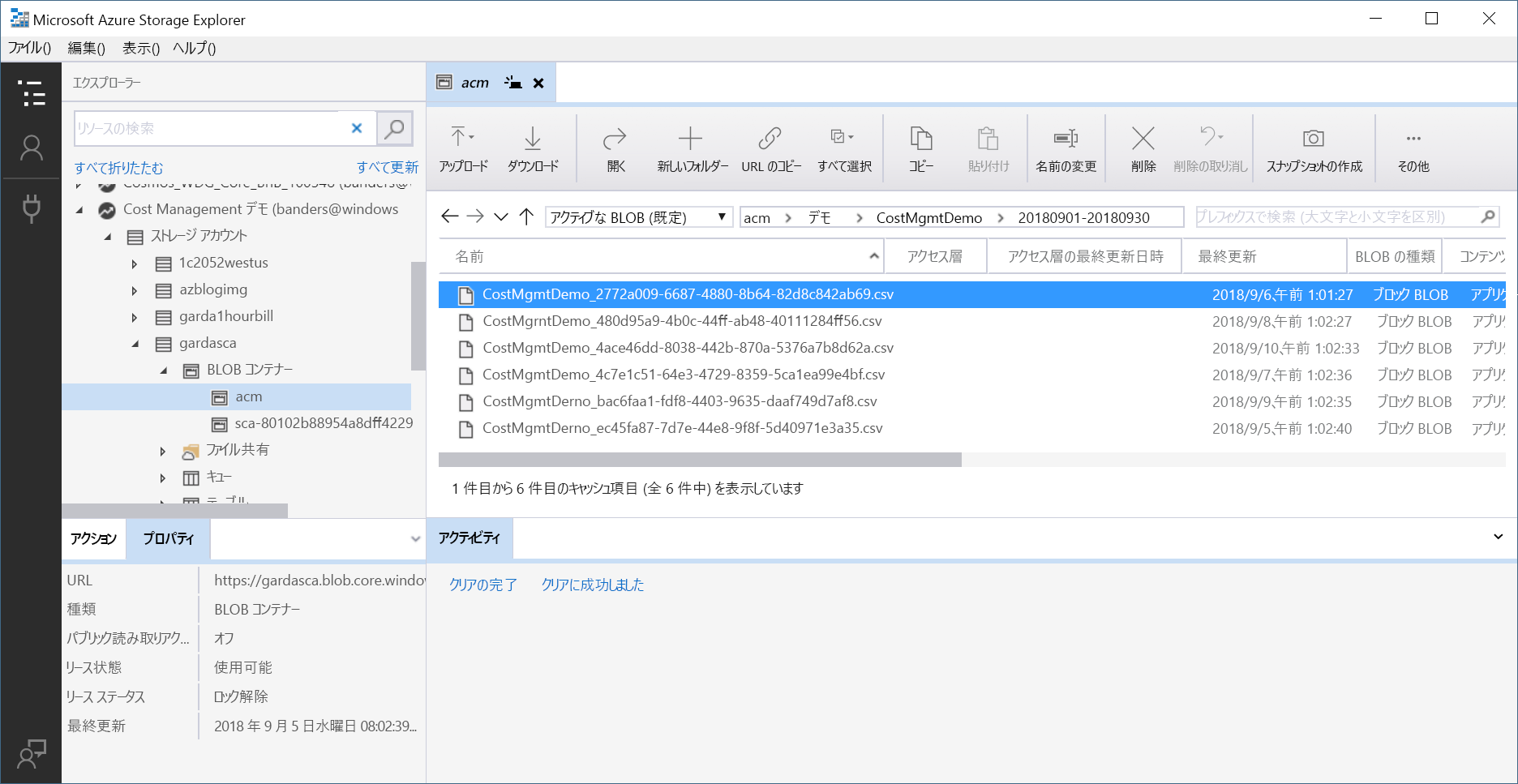Click the acm breadcrumb segment

click(x=757, y=217)
